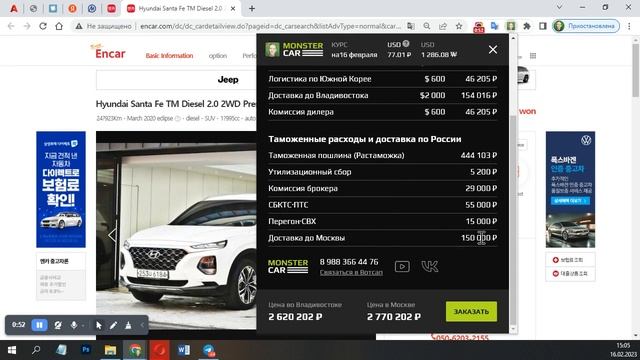
Task: Click the share page icon in address bar
Action: point(443,26)
